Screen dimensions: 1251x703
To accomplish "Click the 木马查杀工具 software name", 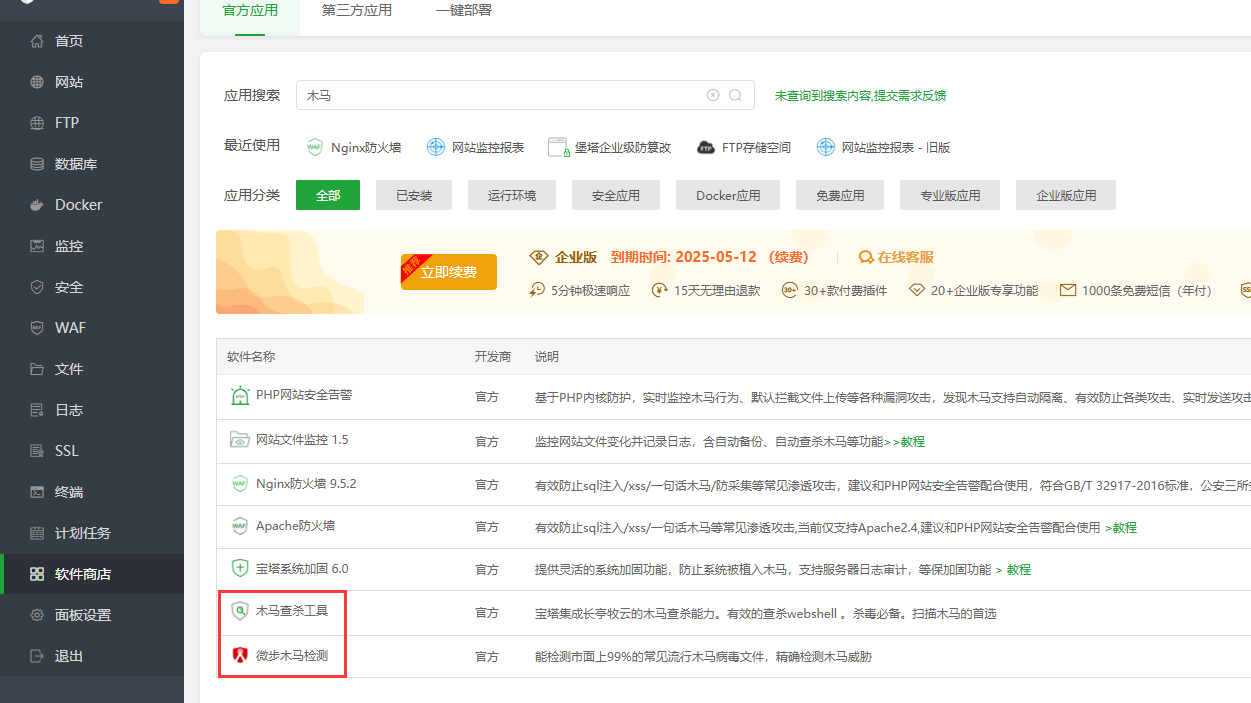I will [x=292, y=610].
